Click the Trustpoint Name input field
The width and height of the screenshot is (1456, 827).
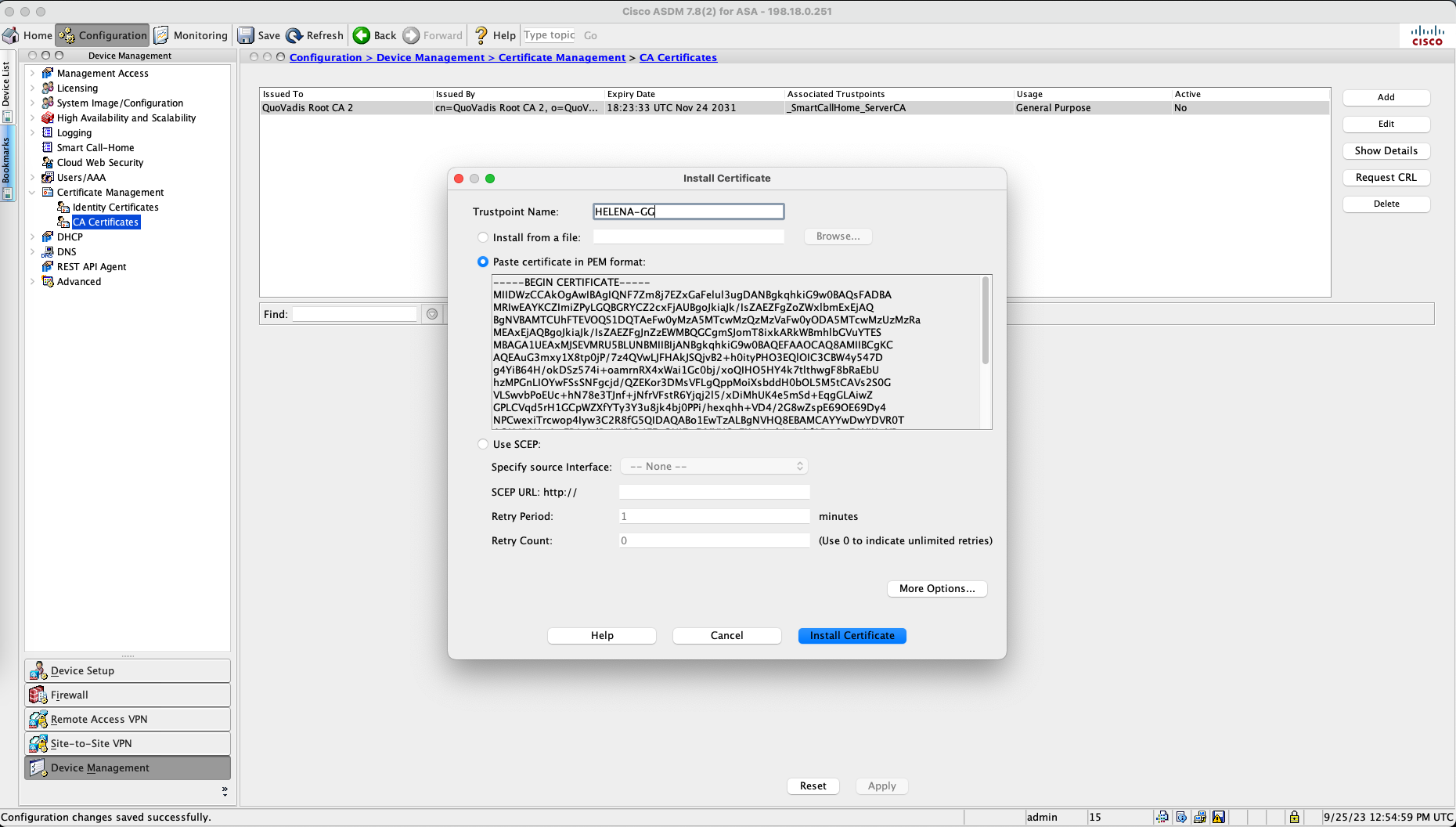688,211
